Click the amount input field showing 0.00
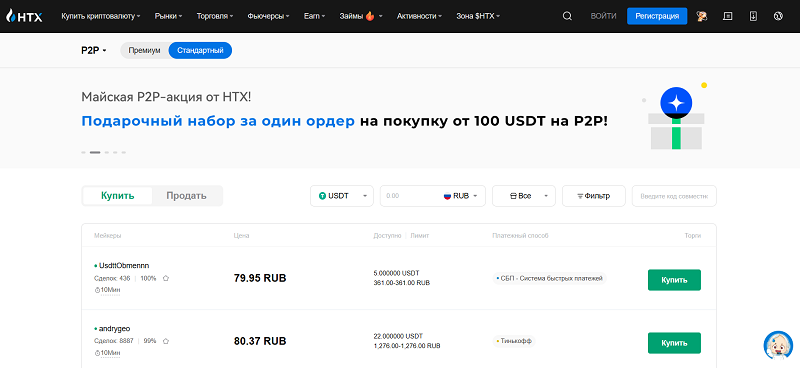This screenshot has width=800, height=368. (409, 196)
